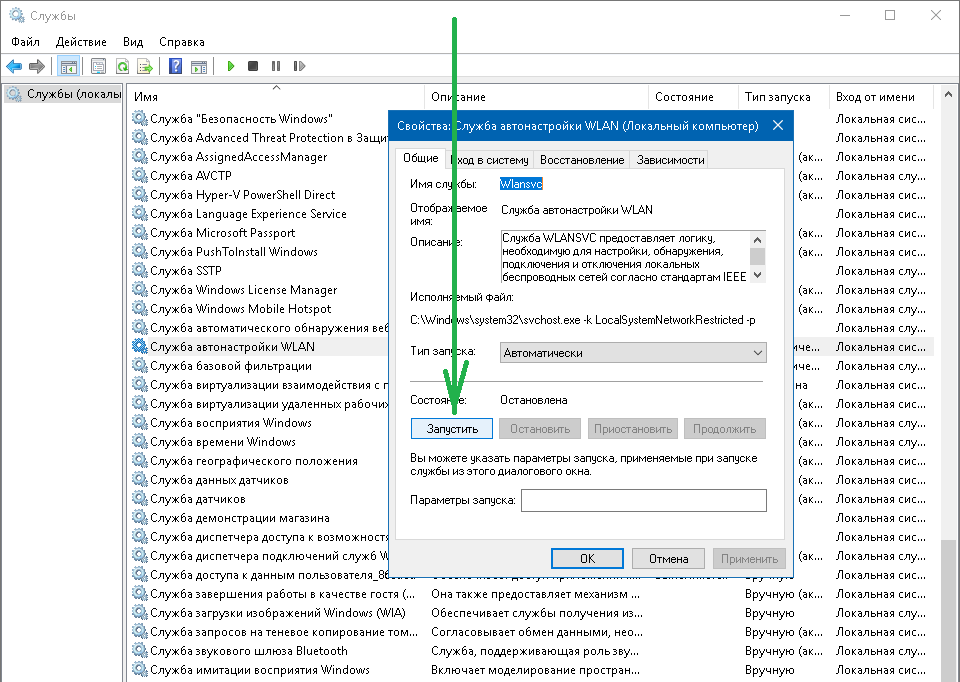This screenshot has height=682, width=960.
Task: Click description box scroll up arrow
Action: click(757, 239)
